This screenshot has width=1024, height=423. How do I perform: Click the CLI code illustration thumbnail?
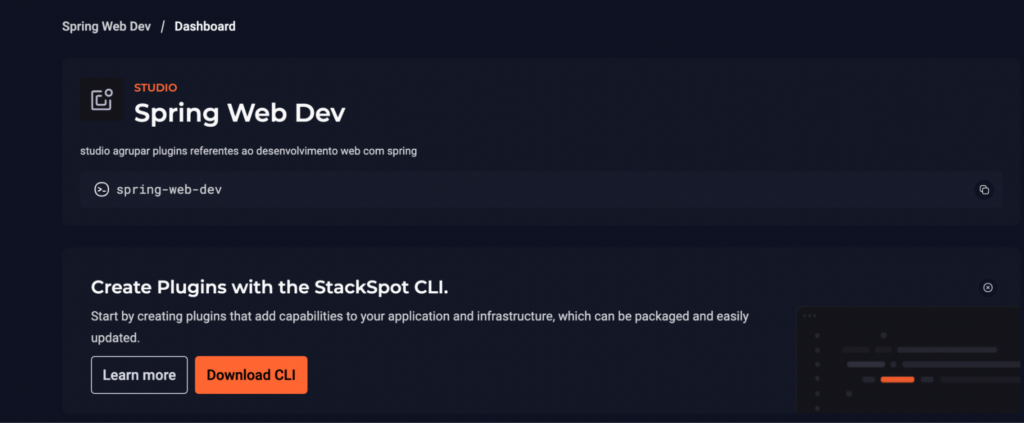910,360
